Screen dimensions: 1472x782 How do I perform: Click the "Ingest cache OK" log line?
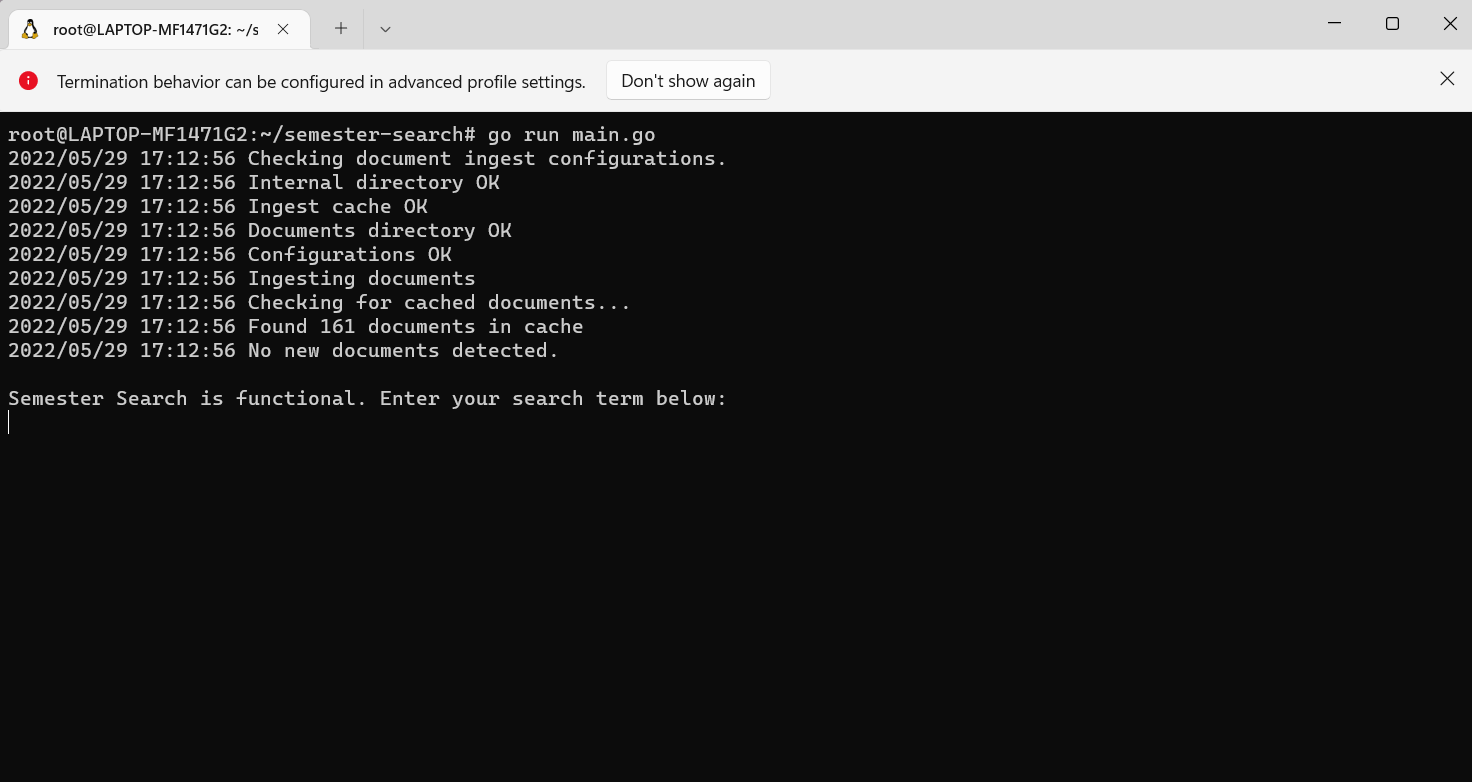point(337,206)
